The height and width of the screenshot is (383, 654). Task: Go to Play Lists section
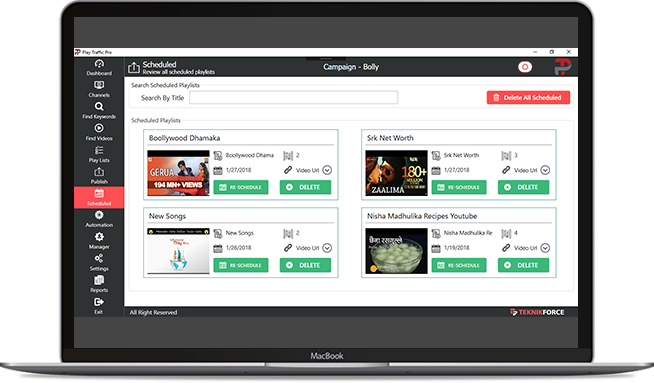[99, 154]
